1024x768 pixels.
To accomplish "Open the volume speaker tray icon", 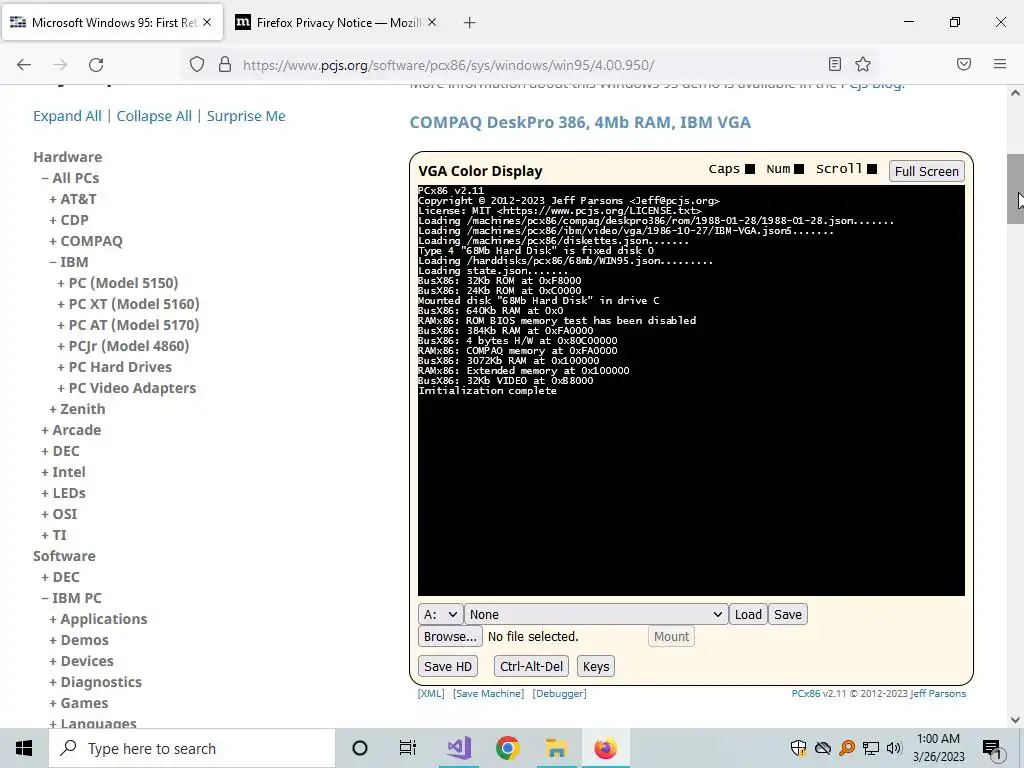I will pyautogui.click(x=894, y=748).
